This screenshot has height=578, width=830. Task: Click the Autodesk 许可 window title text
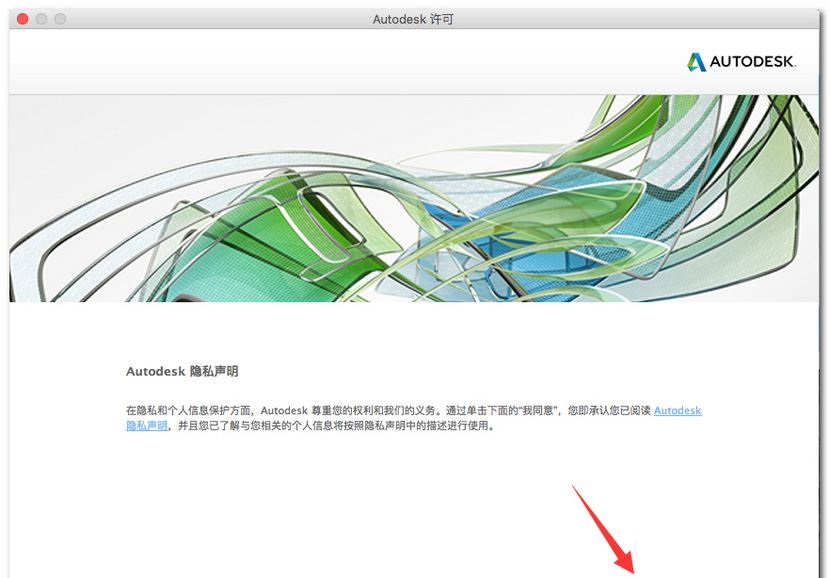pos(413,20)
